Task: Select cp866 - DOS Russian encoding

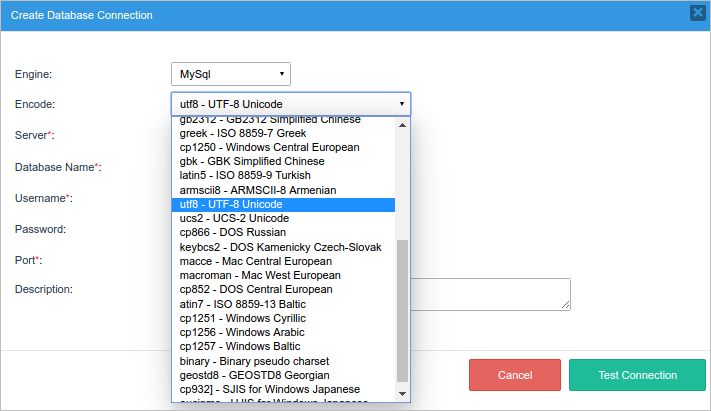Action: 232,232
